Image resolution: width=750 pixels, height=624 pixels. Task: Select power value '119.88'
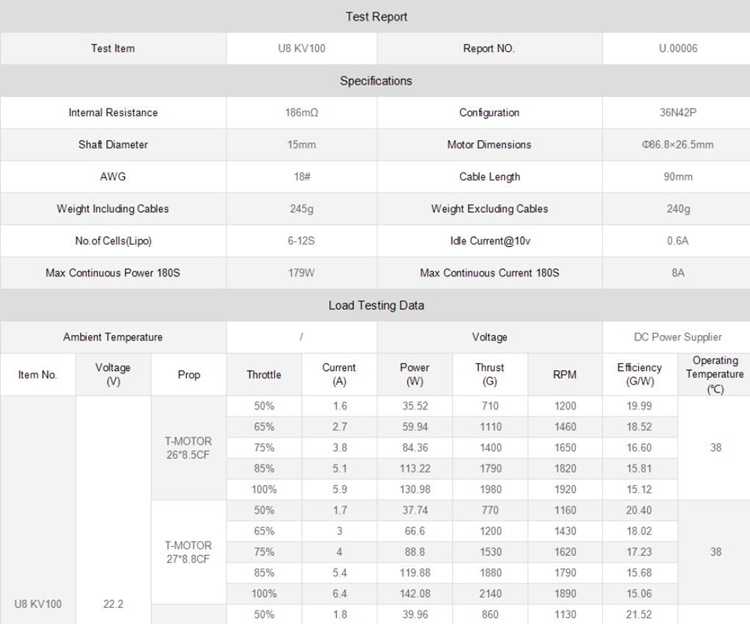point(415,573)
